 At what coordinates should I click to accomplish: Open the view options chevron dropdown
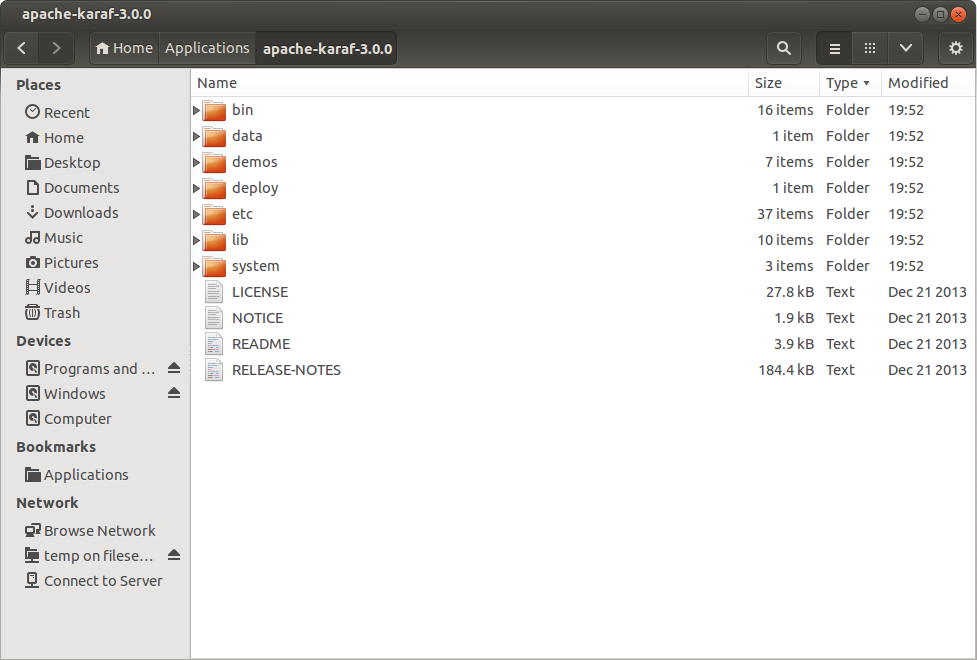point(904,48)
